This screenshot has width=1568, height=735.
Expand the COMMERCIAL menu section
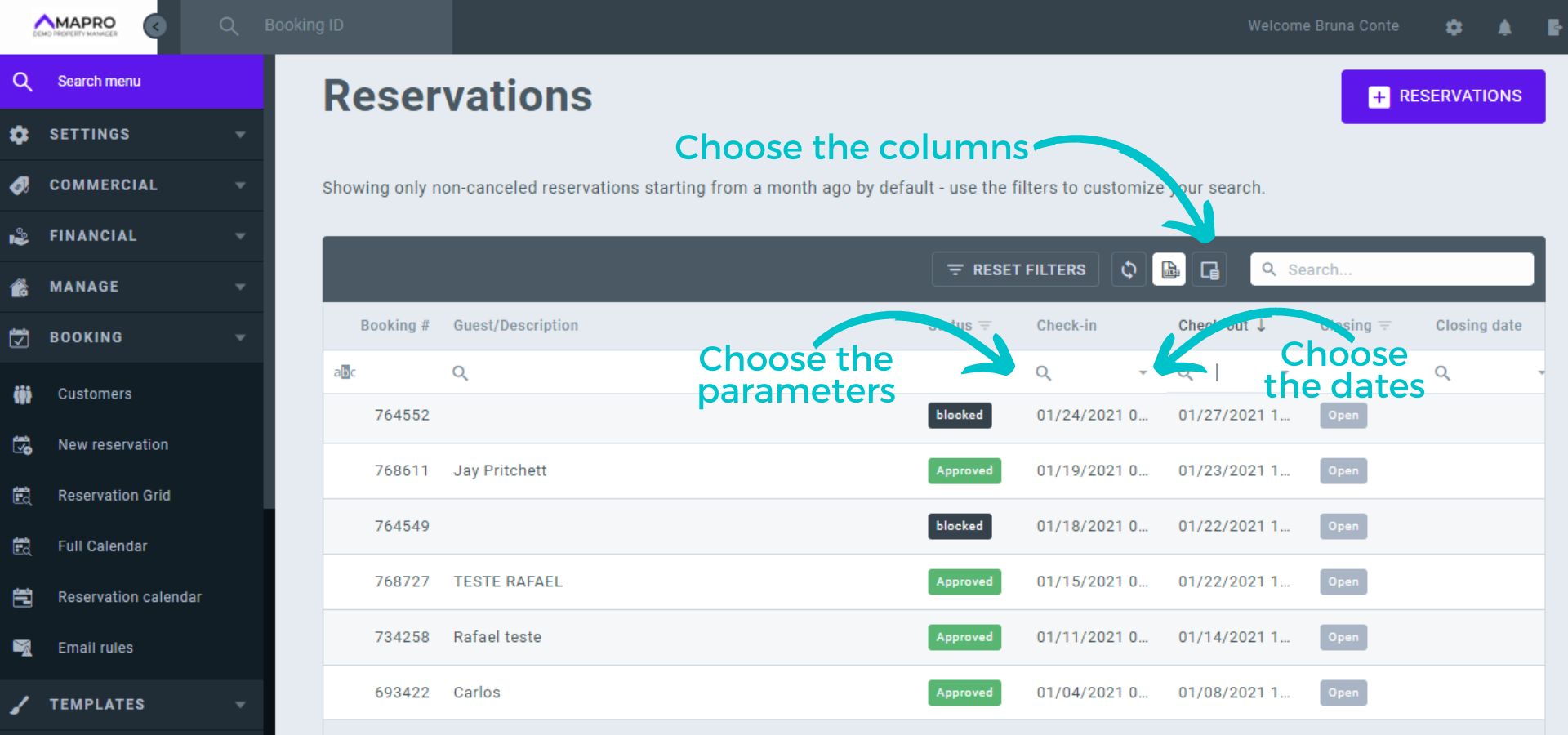131,185
